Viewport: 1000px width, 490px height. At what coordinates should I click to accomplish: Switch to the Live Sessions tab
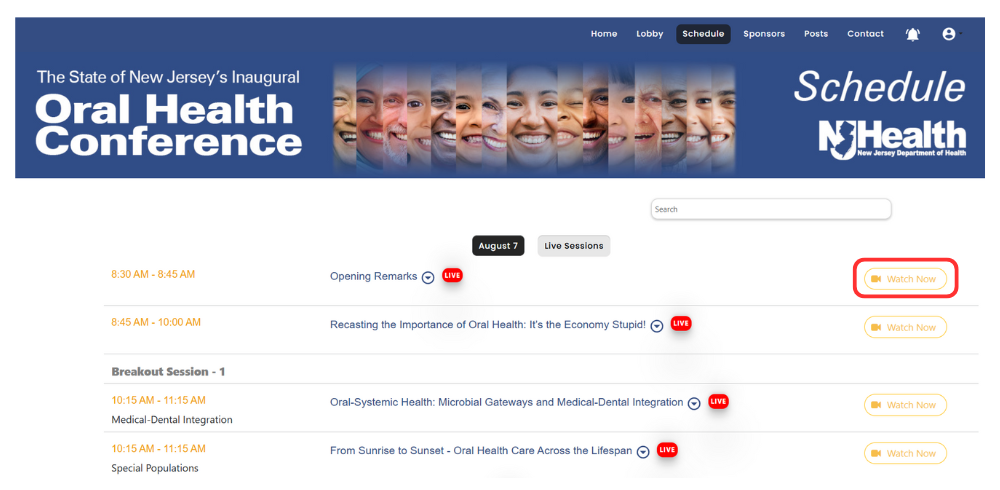coord(573,246)
